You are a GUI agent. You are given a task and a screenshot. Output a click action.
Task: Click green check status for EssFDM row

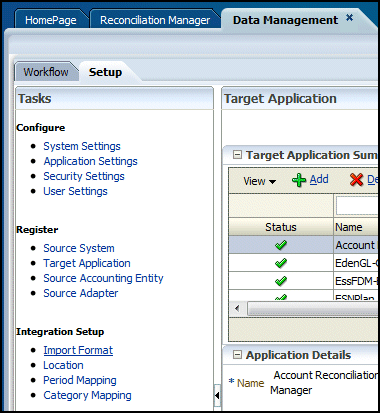coord(281,281)
